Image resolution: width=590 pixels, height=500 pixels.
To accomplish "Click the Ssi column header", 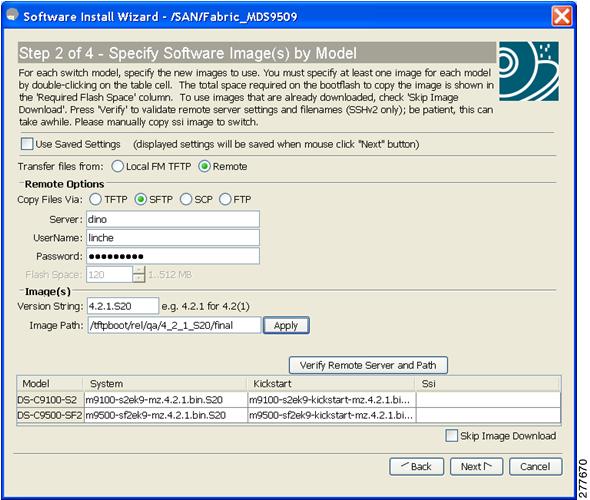I will click(x=488, y=383).
